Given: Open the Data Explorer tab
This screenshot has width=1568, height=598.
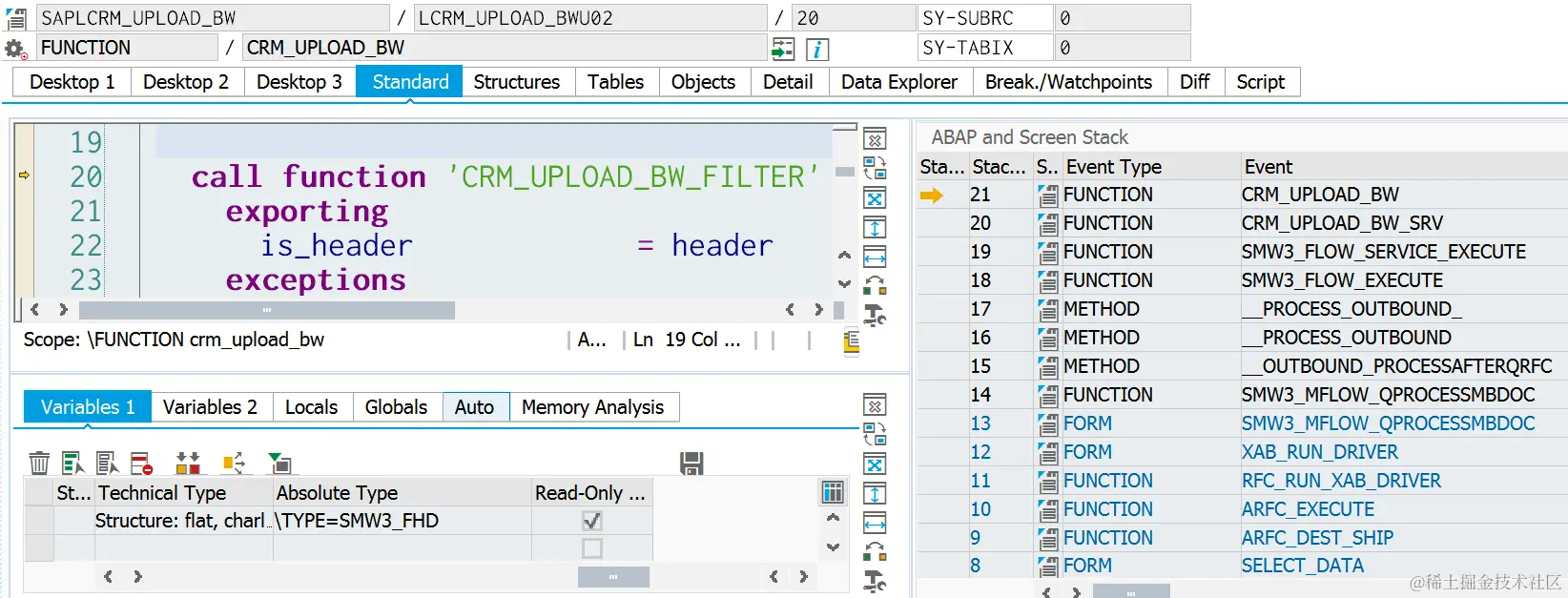Looking at the screenshot, I should pos(899,82).
